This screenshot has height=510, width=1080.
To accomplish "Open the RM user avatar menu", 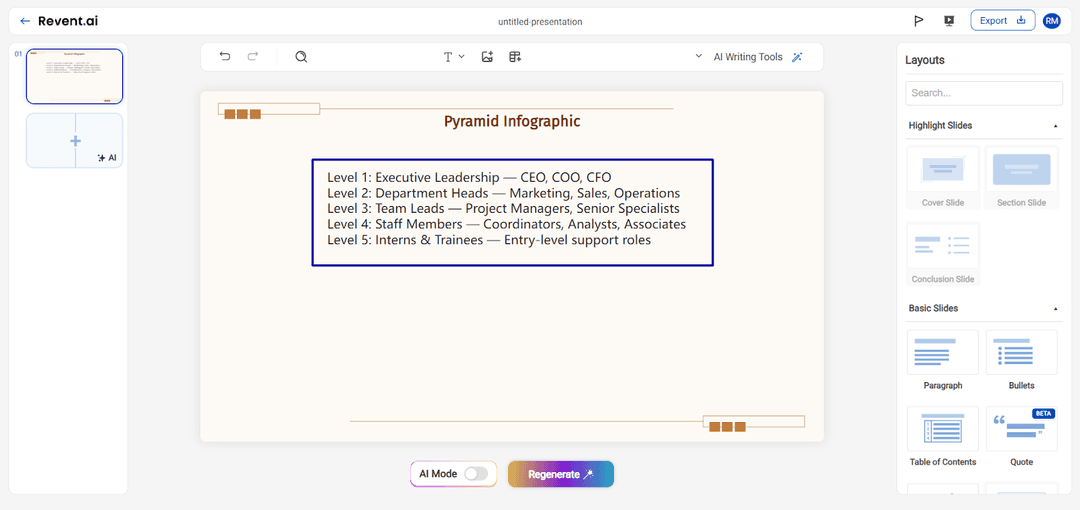I will tap(1052, 21).
